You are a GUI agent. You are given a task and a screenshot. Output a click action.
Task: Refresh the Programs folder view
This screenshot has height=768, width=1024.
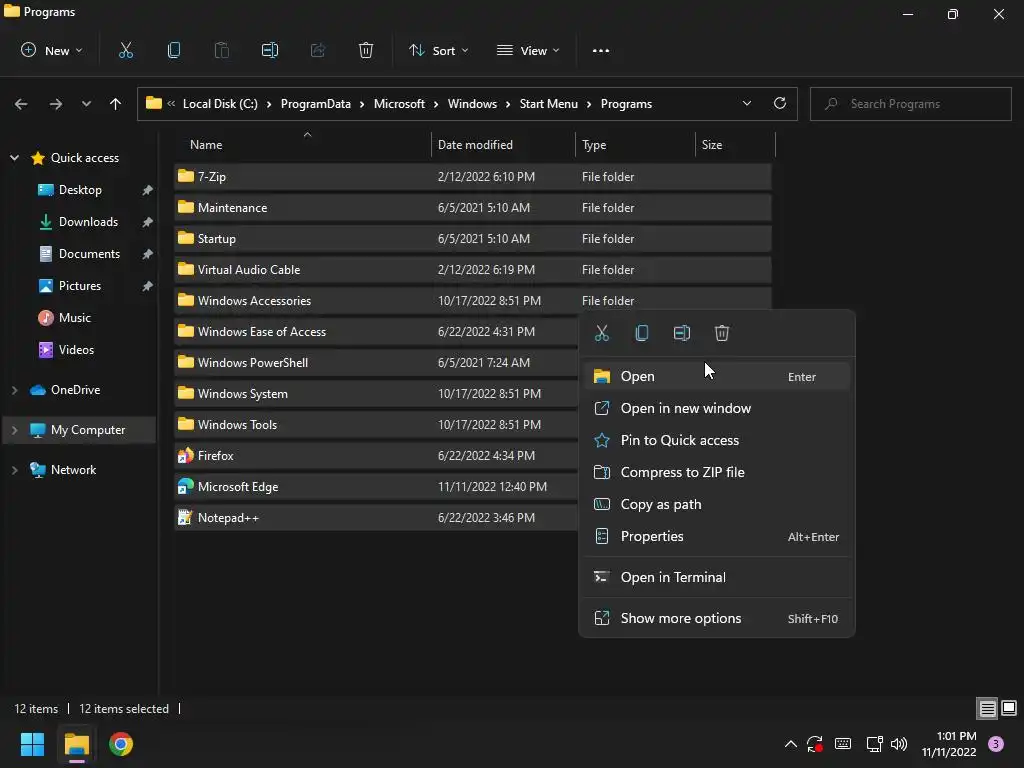780,103
